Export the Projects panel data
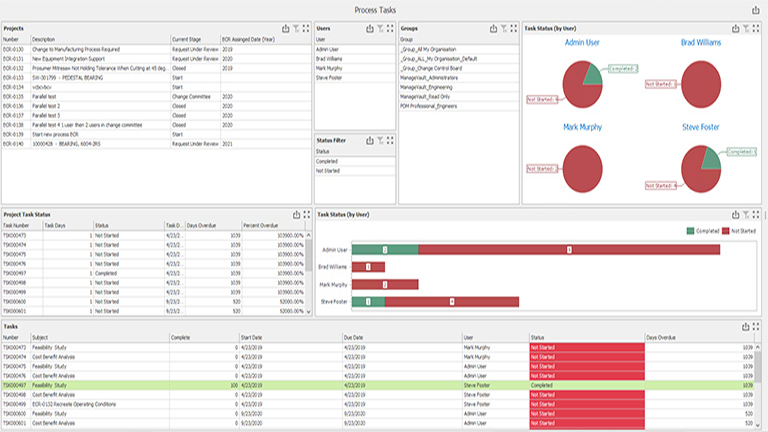The image size is (768, 432). pos(286,29)
